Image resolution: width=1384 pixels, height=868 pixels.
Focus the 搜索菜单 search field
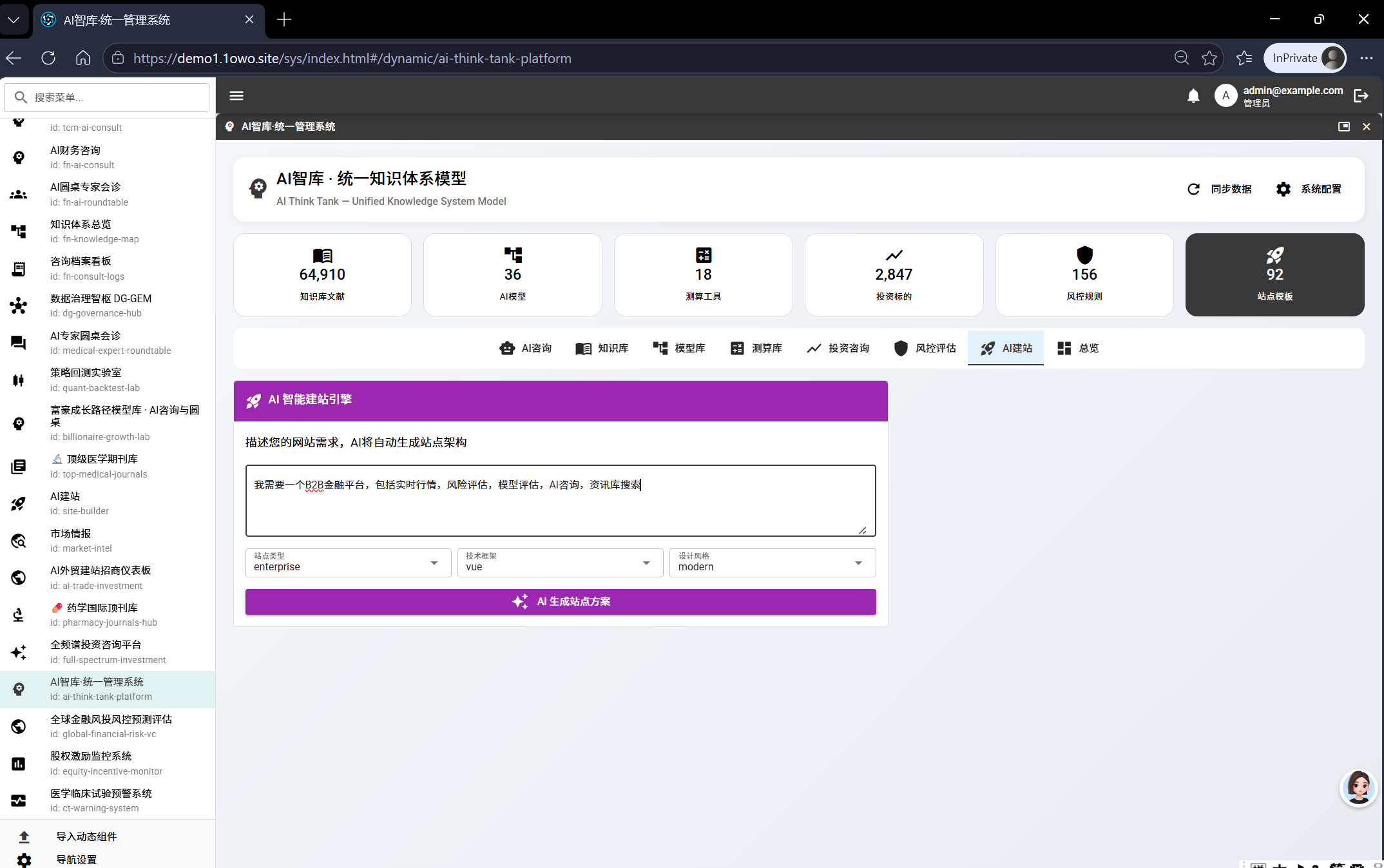(107, 97)
